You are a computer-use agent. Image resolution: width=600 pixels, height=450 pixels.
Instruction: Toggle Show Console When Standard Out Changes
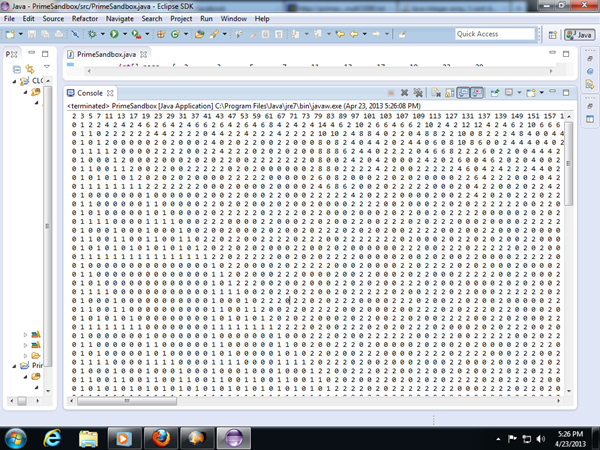tap(463, 93)
